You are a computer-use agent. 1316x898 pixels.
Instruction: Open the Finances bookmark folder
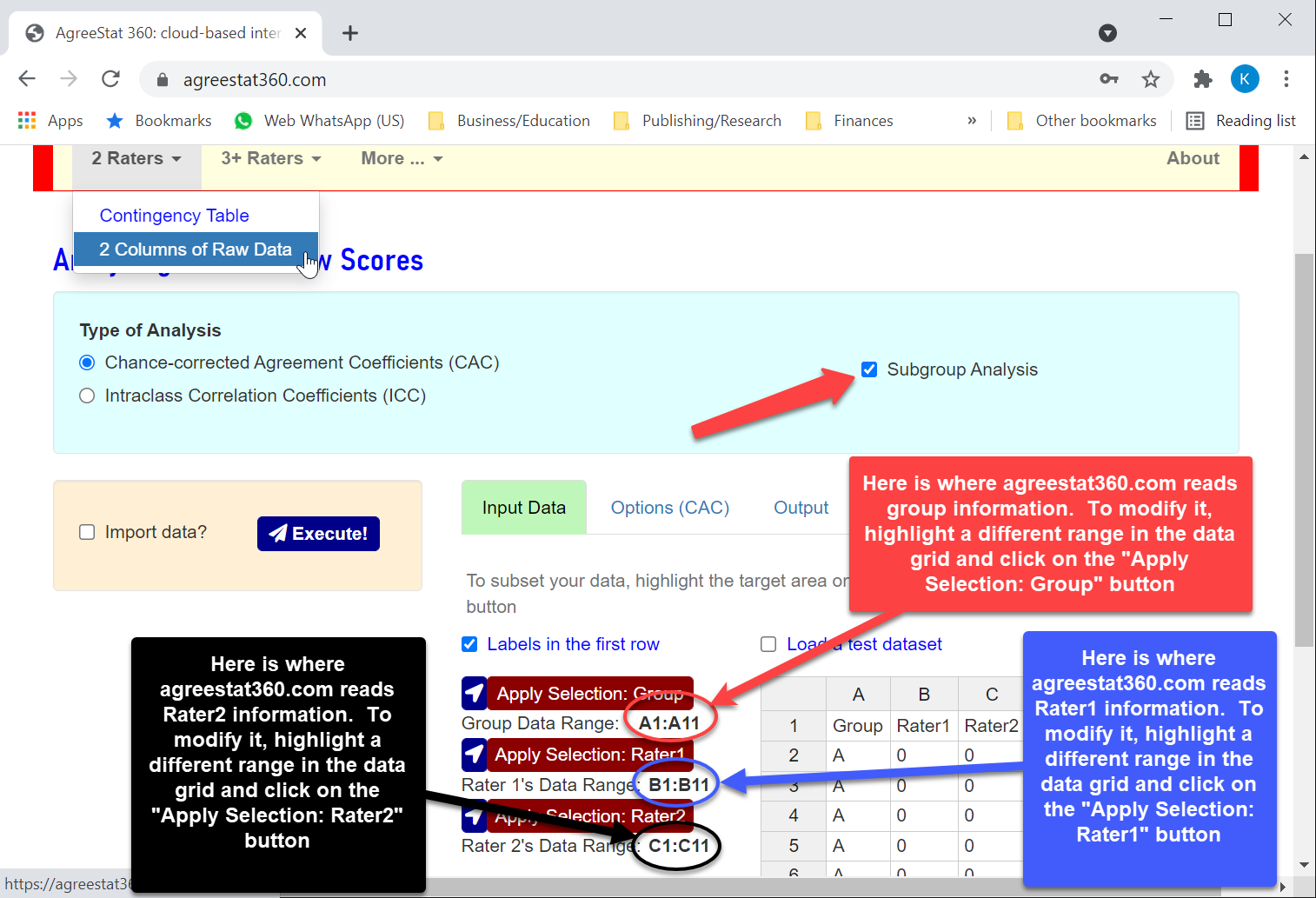click(x=849, y=121)
